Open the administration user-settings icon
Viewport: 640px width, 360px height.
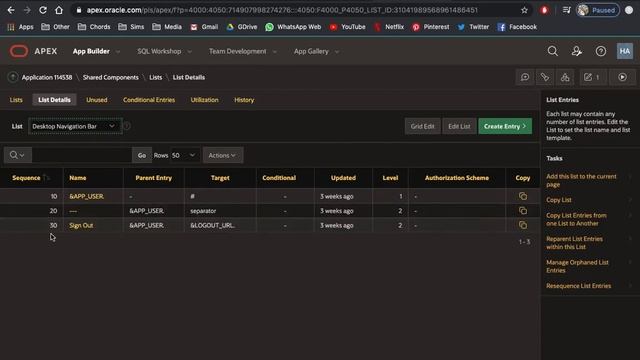[576, 51]
